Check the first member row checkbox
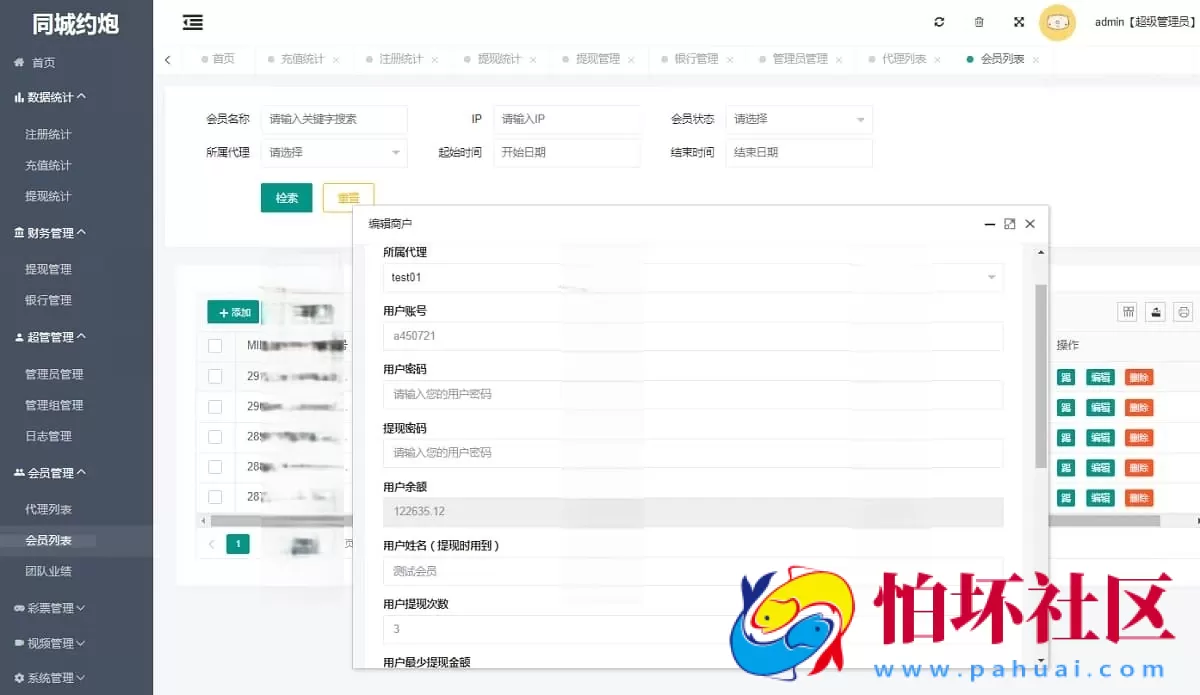Screen dimensions: 1200x695 tap(215, 346)
